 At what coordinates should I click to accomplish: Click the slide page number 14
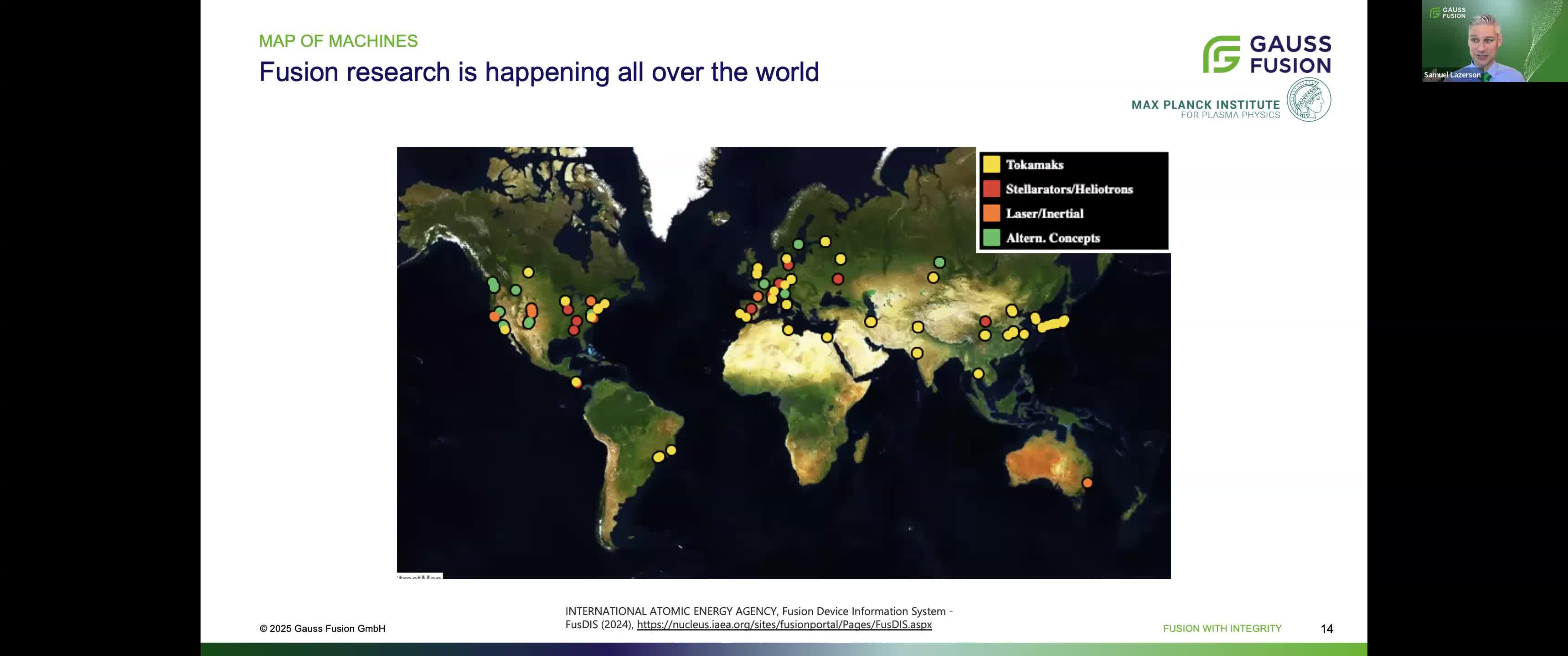coord(1327,629)
